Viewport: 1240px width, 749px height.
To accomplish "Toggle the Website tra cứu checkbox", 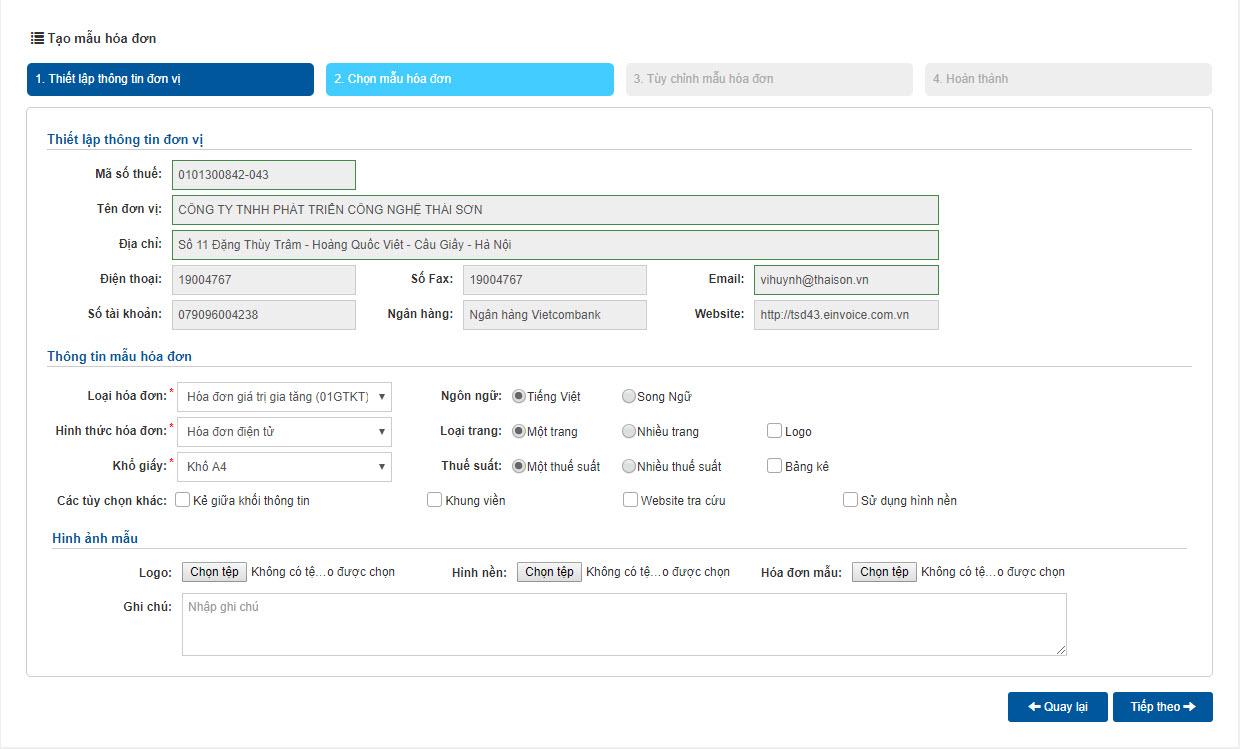I will click(x=630, y=500).
